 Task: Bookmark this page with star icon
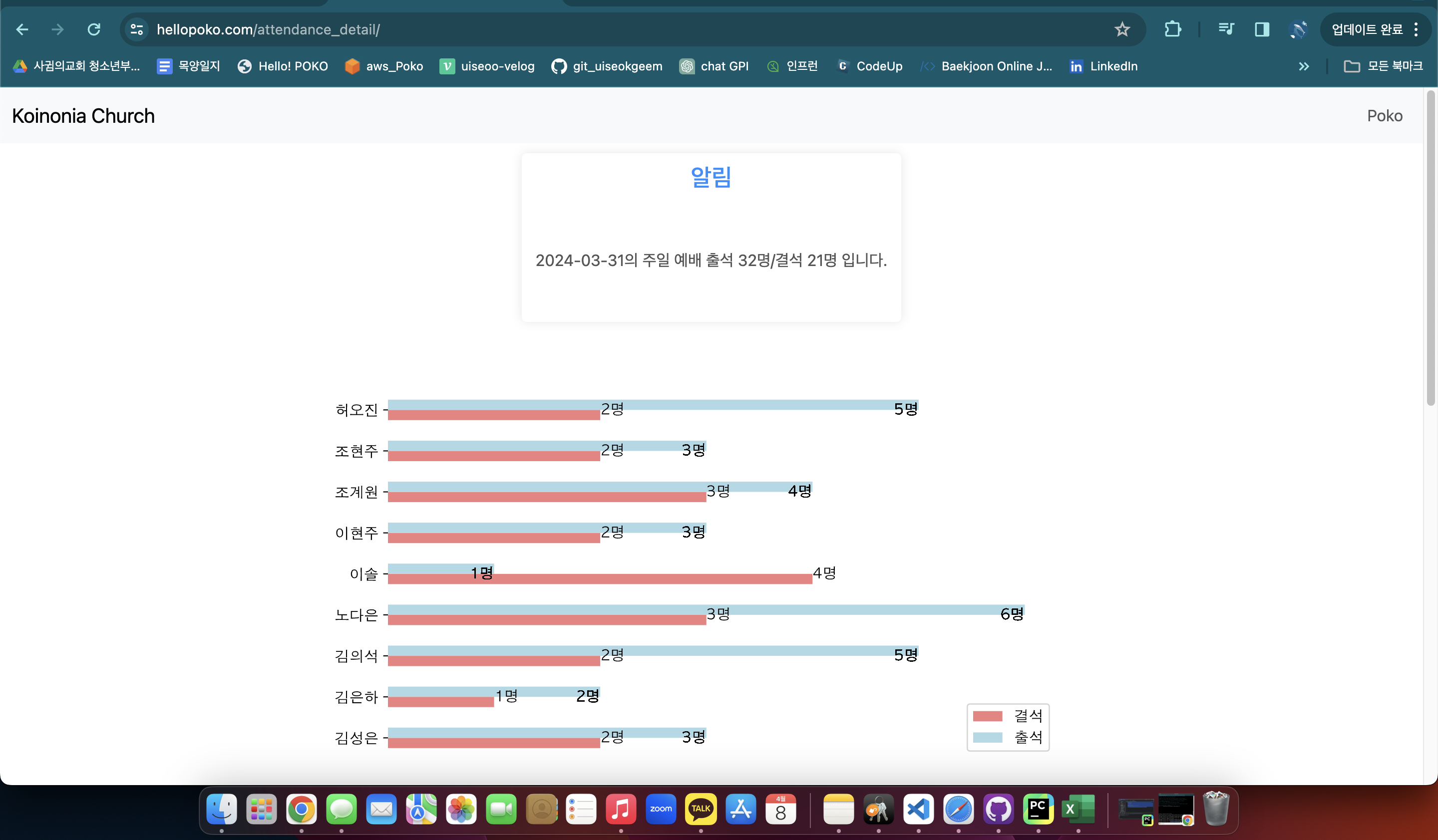pyautogui.click(x=1122, y=29)
